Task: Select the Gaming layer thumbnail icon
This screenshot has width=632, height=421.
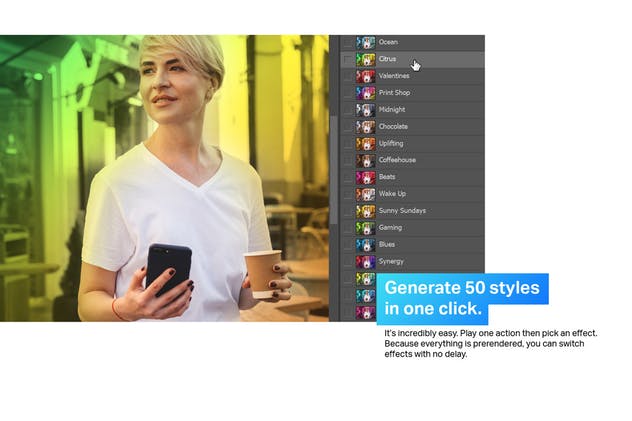Action: click(x=366, y=228)
